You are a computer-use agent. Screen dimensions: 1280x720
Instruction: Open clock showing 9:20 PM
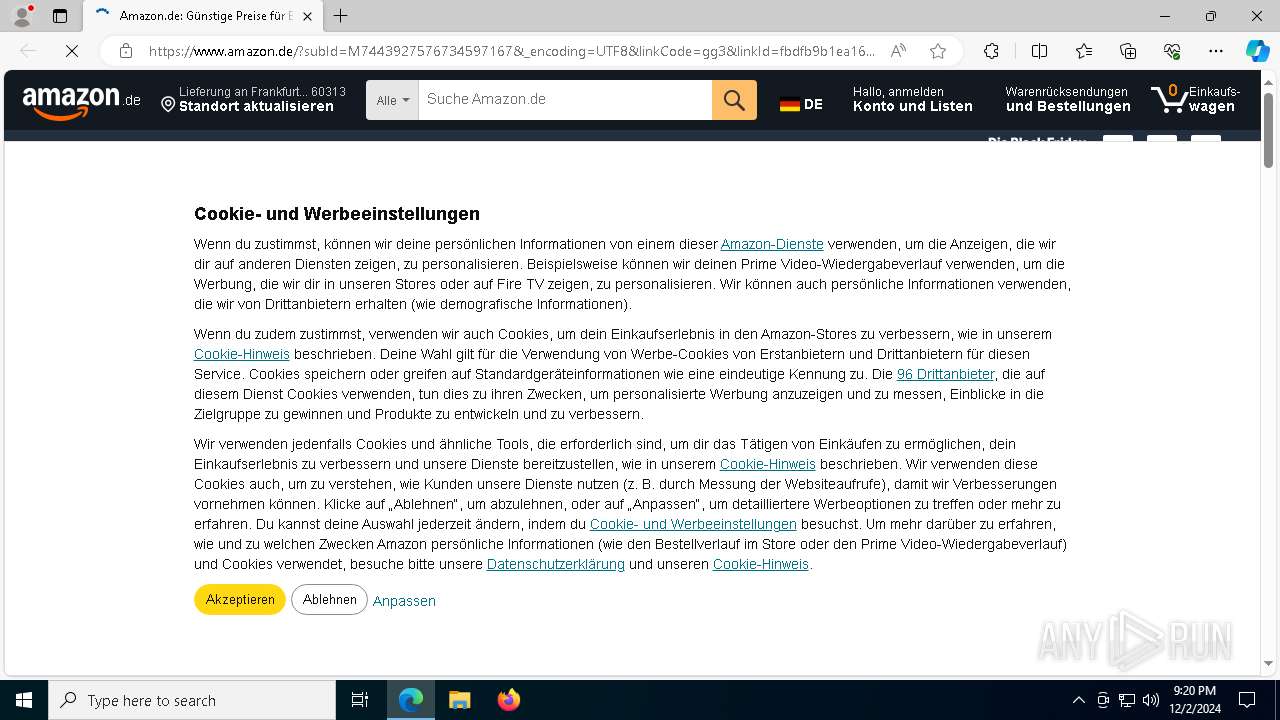(x=1194, y=700)
